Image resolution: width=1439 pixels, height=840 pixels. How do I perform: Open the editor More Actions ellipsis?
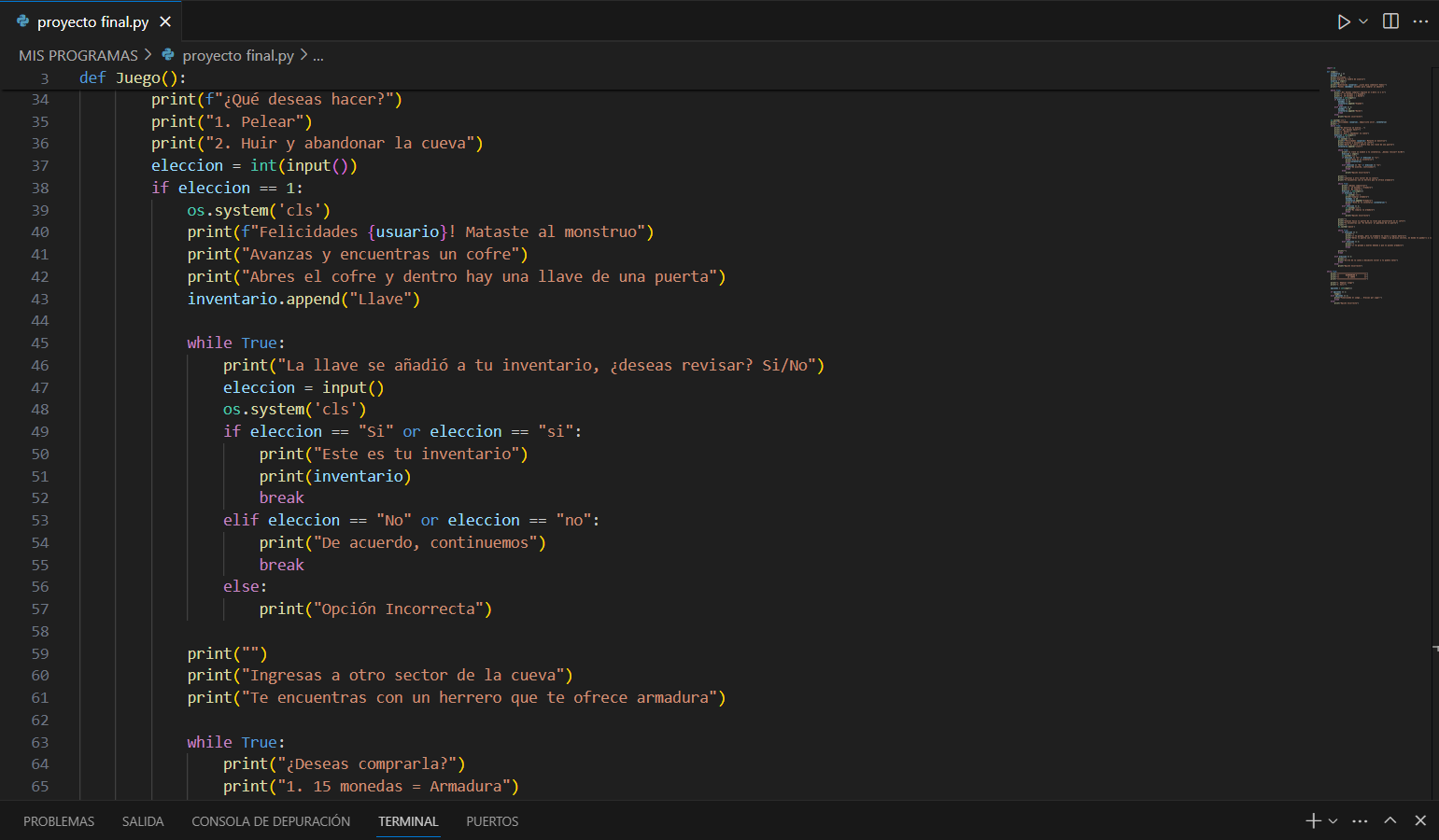tap(1420, 21)
